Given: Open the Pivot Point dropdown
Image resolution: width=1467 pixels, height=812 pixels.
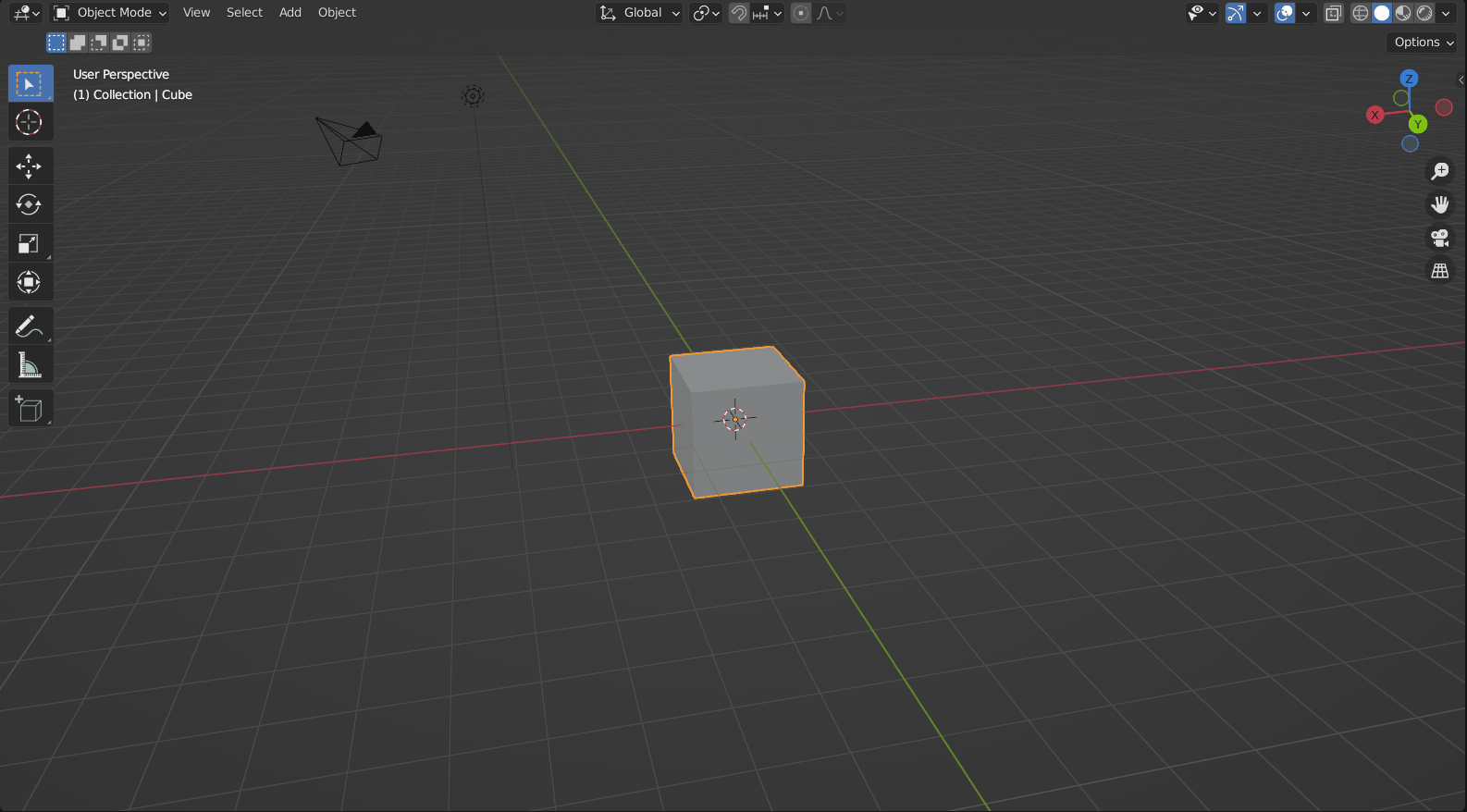Looking at the screenshot, I should click(x=707, y=13).
